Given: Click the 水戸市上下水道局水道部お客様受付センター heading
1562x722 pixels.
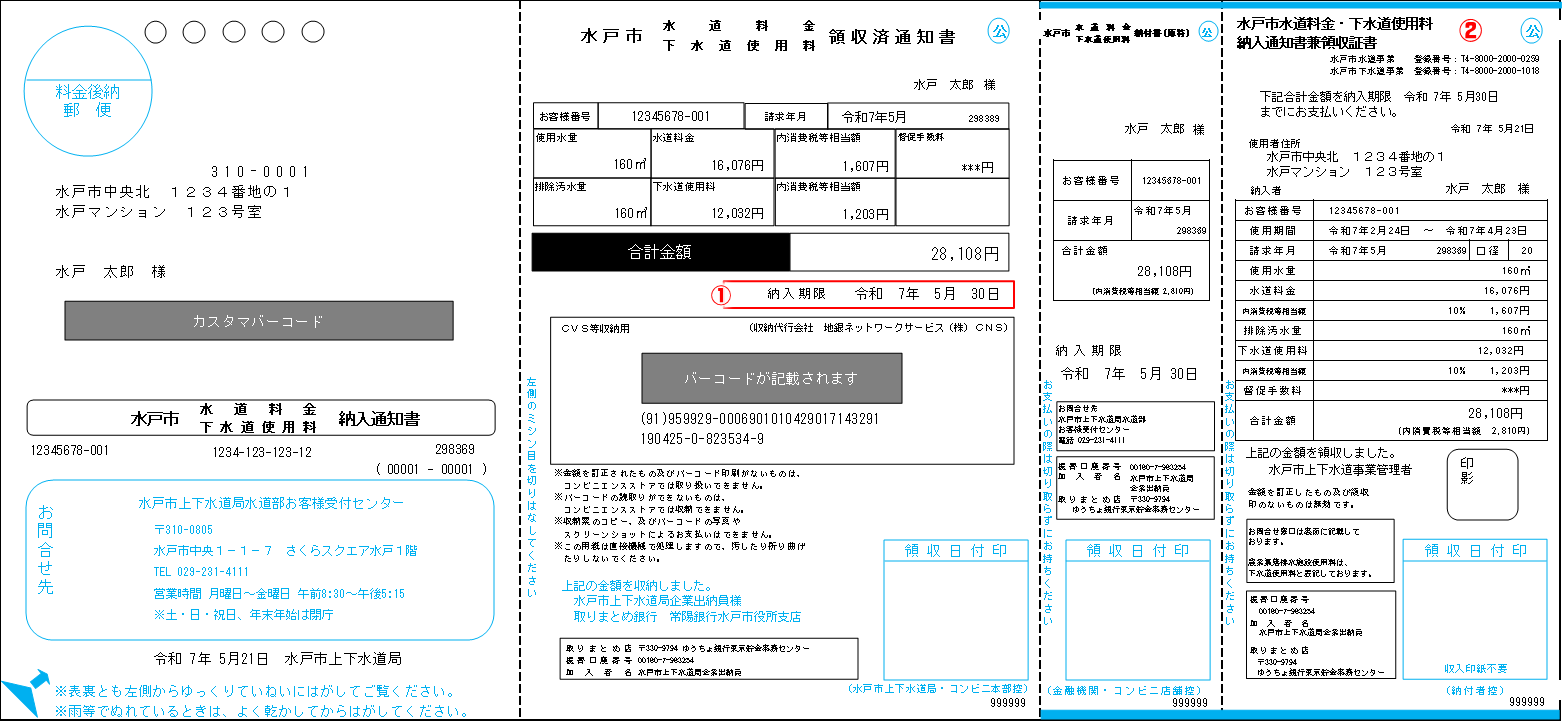Looking at the screenshot, I should (x=271, y=503).
